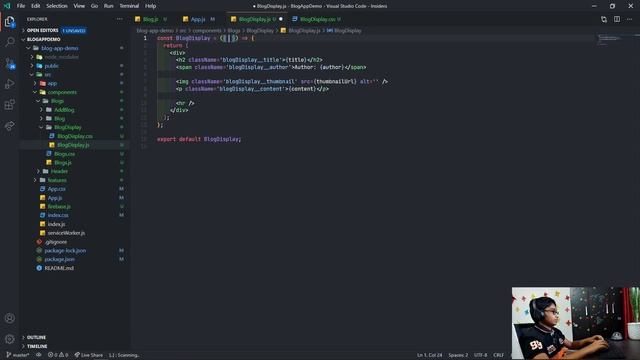Click the master branch status item

click(18, 355)
